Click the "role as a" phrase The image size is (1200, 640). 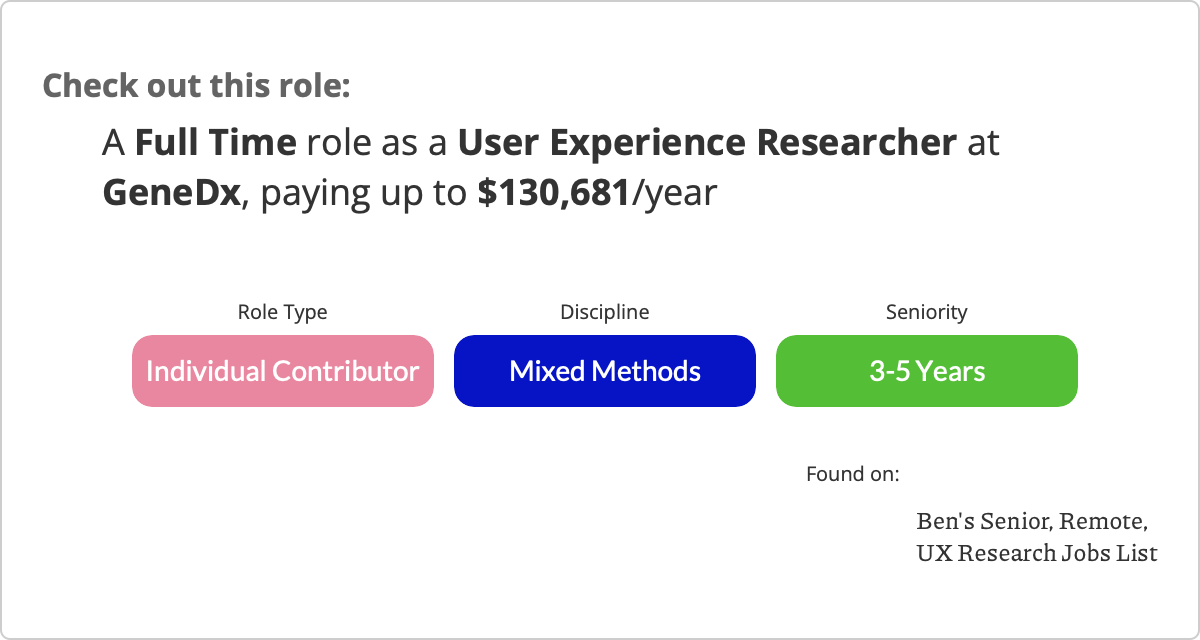(x=376, y=144)
